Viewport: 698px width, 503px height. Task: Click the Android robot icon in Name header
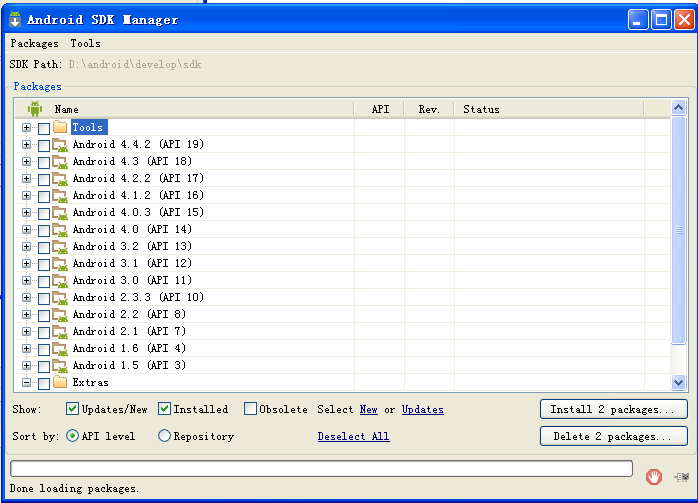pos(35,109)
